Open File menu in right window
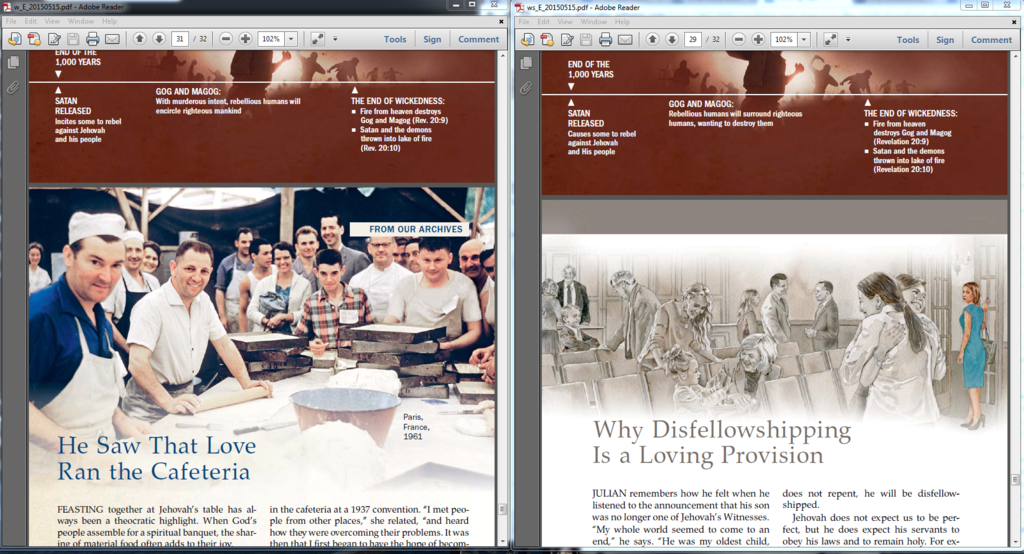This screenshot has width=1024, height=554. coord(524,22)
